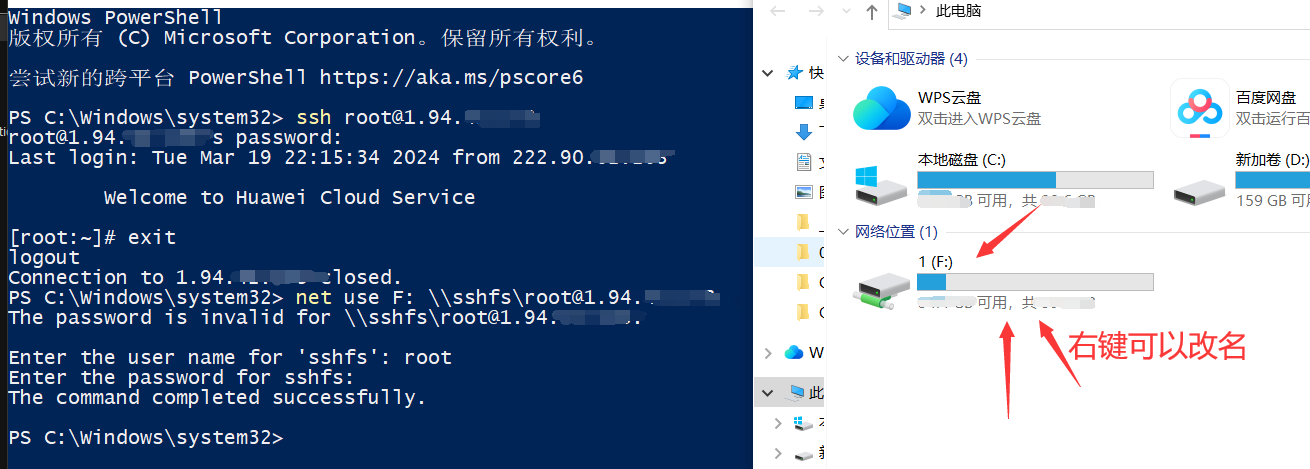The image size is (1310, 469).
Task: Click the 此电脑 PC icon in address bar
Action: pos(904,11)
